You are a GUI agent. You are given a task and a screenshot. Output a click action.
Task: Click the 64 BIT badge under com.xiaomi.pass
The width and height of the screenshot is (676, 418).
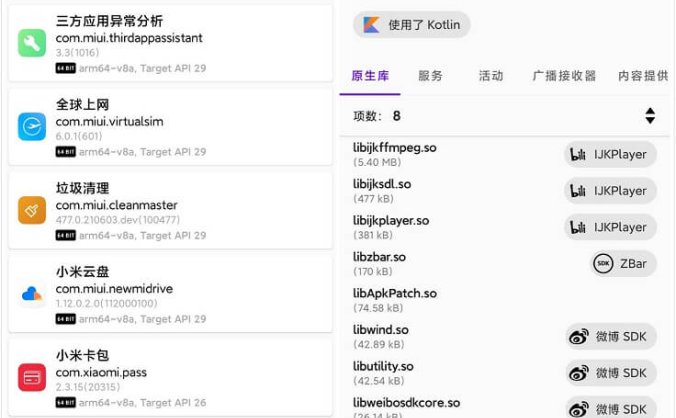[x=66, y=402]
